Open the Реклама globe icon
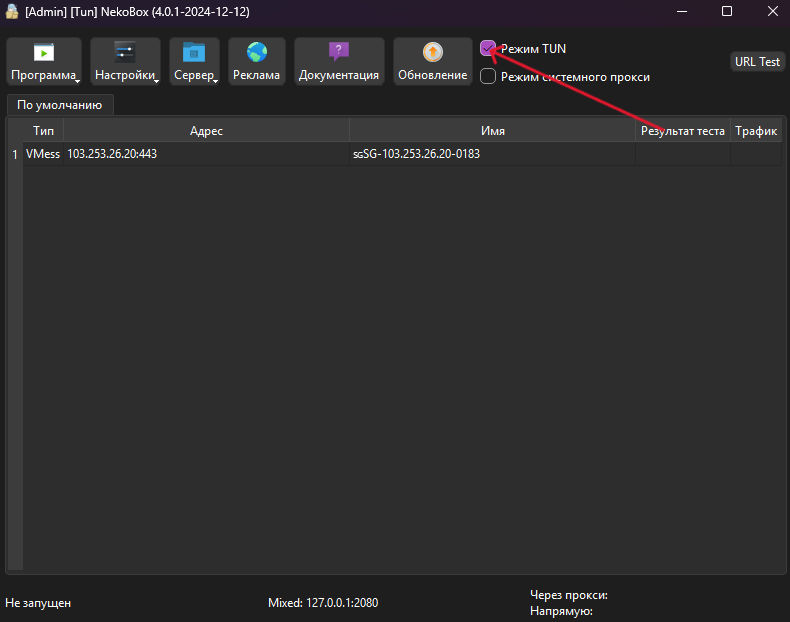The width and height of the screenshot is (790, 622). click(256, 52)
